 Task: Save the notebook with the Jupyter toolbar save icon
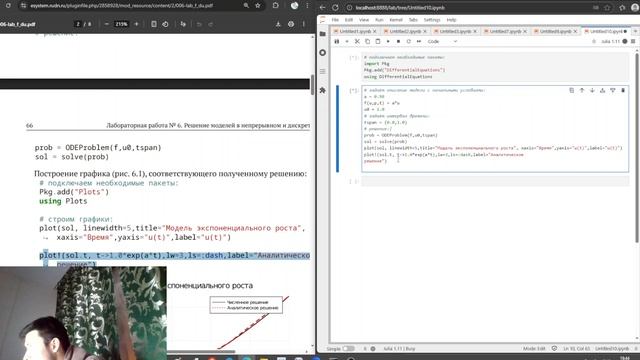click(x=337, y=42)
